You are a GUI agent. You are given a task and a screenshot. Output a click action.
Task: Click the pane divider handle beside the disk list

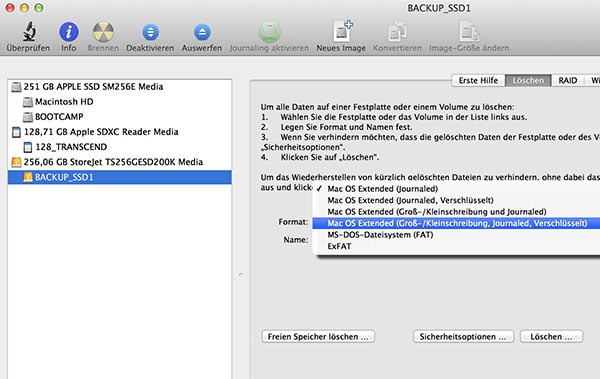click(x=241, y=275)
